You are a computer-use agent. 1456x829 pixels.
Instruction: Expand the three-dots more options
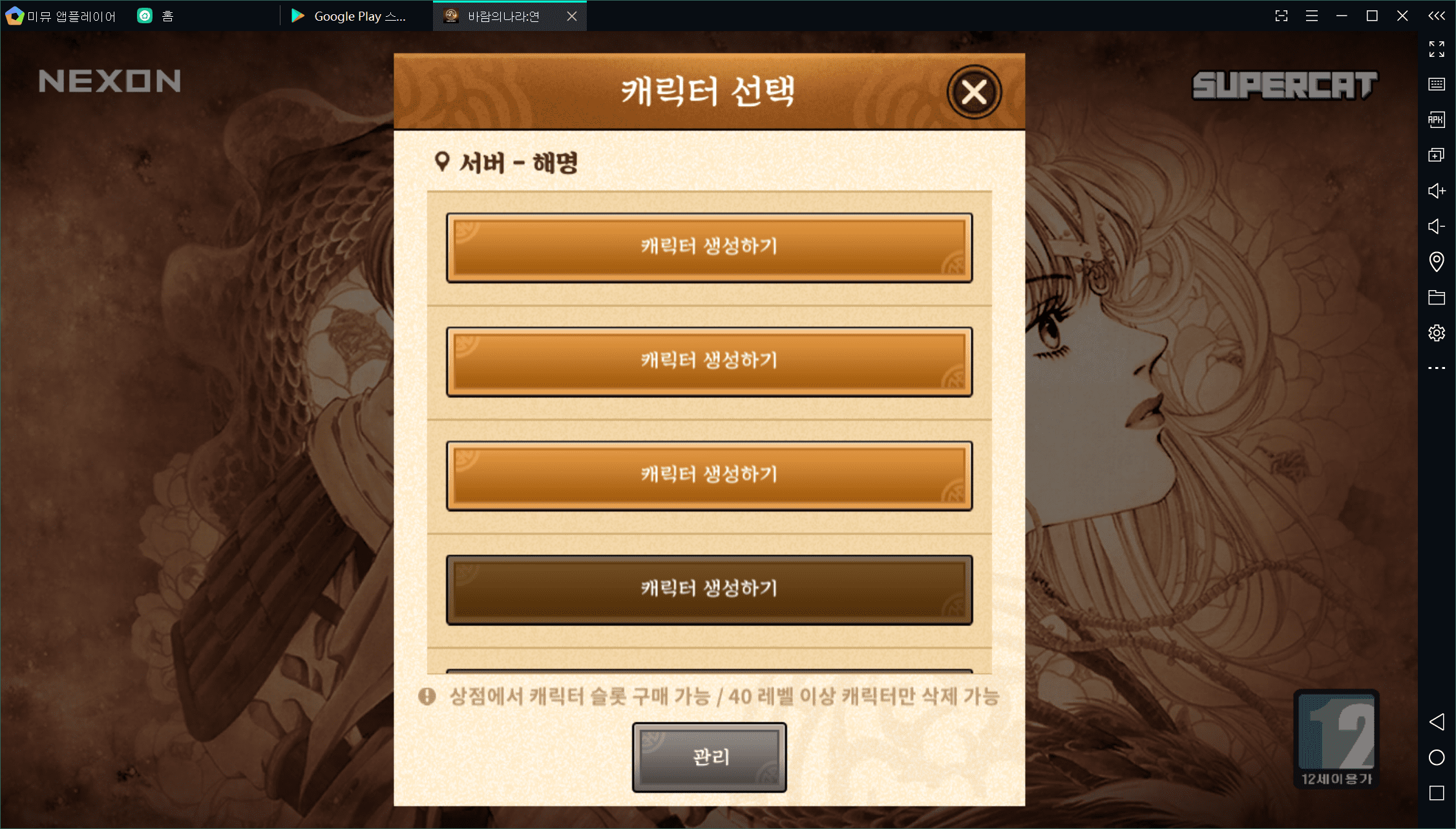pyautogui.click(x=1436, y=368)
